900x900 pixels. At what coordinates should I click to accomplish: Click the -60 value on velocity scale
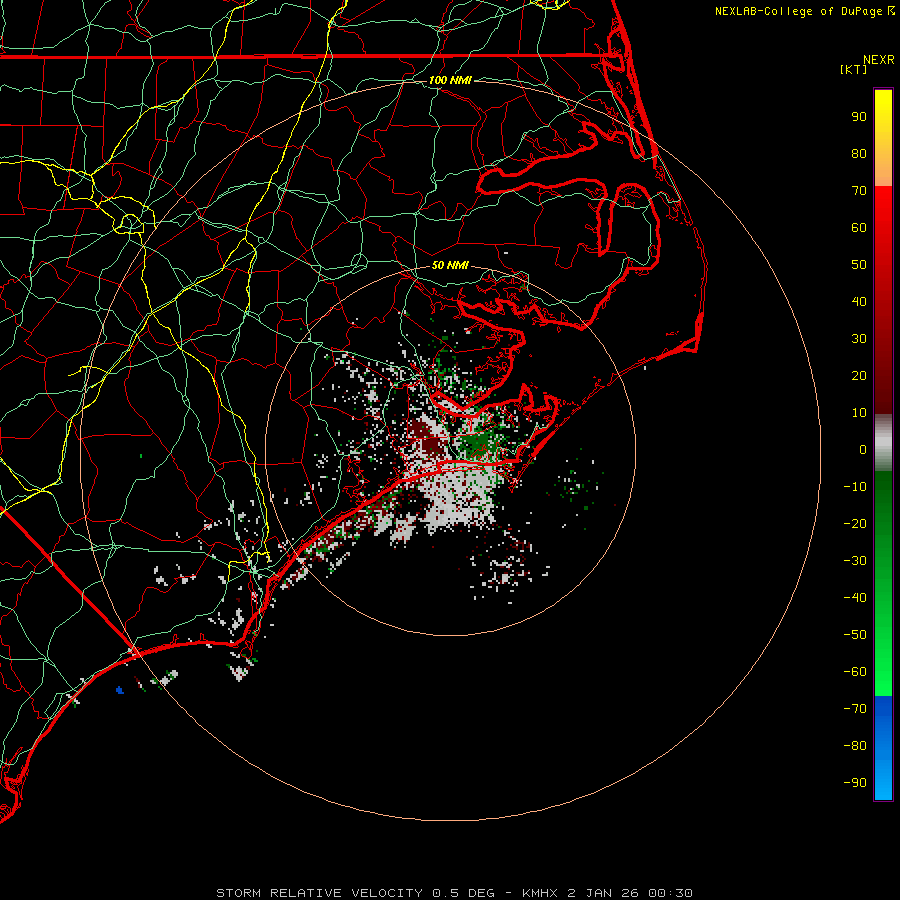[x=855, y=672]
